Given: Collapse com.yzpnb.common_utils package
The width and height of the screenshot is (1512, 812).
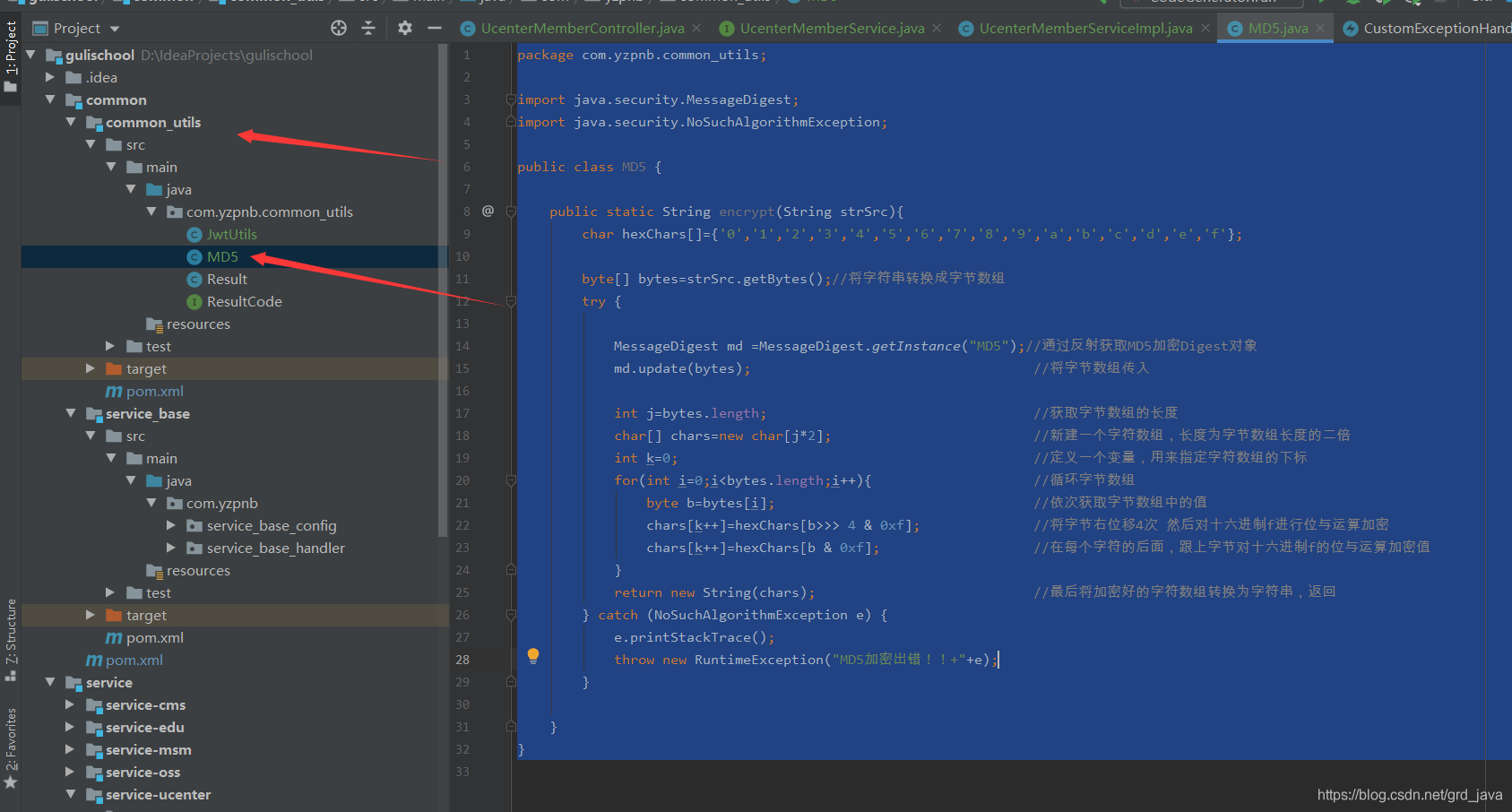Looking at the screenshot, I should coord(151,212).
